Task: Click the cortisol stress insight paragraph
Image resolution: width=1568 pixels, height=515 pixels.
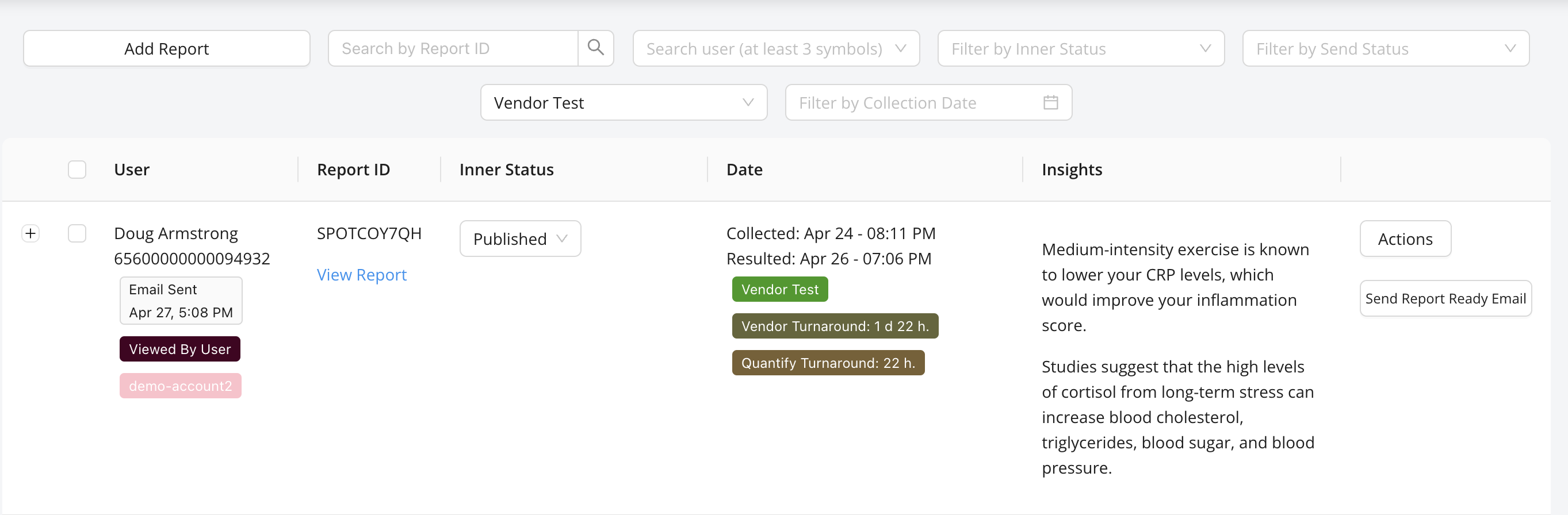Action: pyautogui.click(x=1178, y=418)
